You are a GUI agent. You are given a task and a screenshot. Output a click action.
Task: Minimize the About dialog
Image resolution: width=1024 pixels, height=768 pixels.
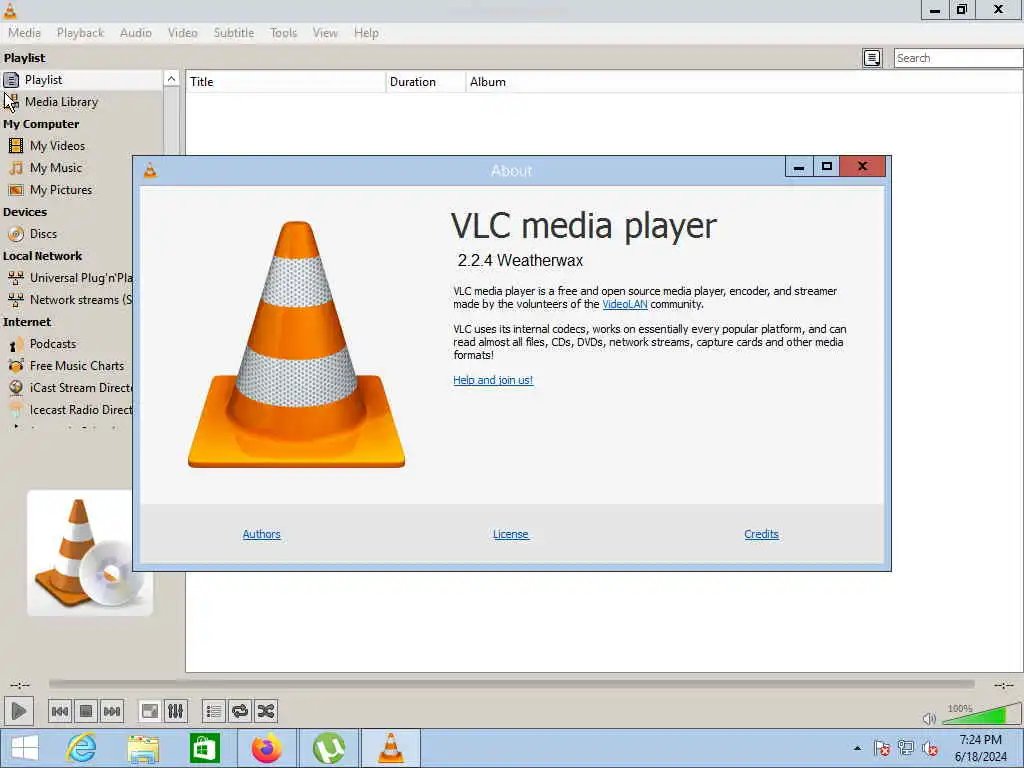click(799, 167)
